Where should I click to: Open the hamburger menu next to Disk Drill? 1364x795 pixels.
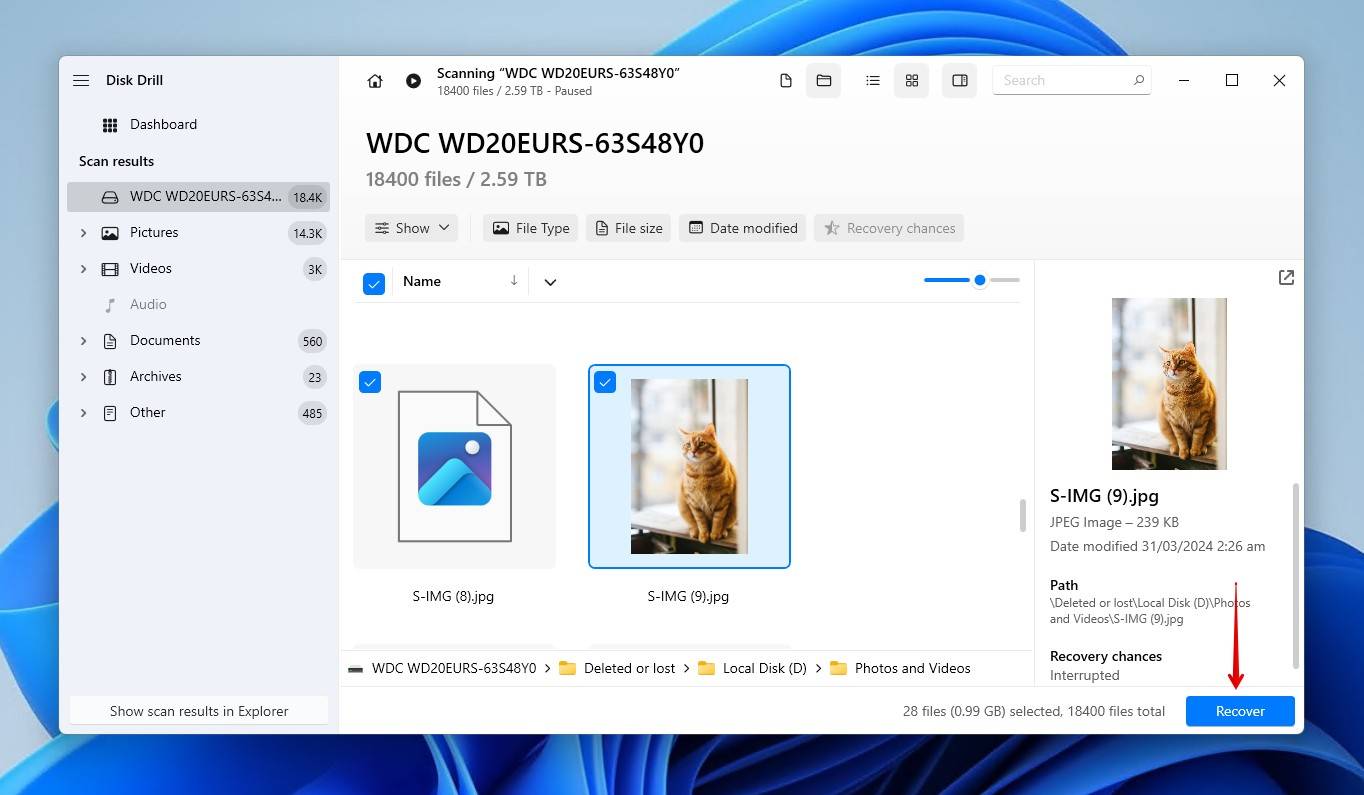[x=81, y=80]
